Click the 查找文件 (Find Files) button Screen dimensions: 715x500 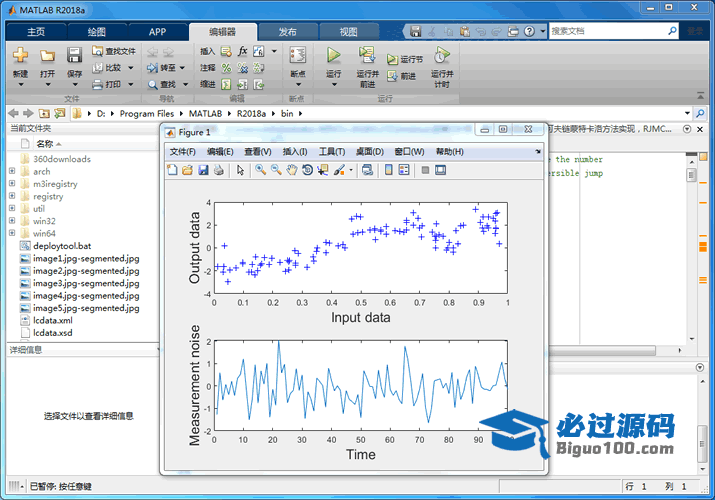click(x=114, y=51)
